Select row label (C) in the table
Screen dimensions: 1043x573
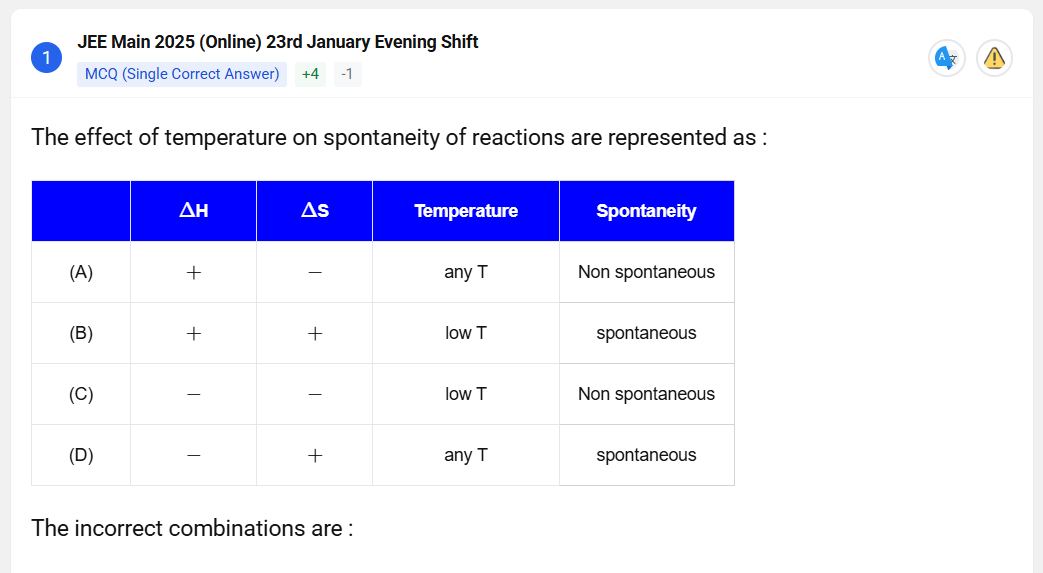[81, 394]
